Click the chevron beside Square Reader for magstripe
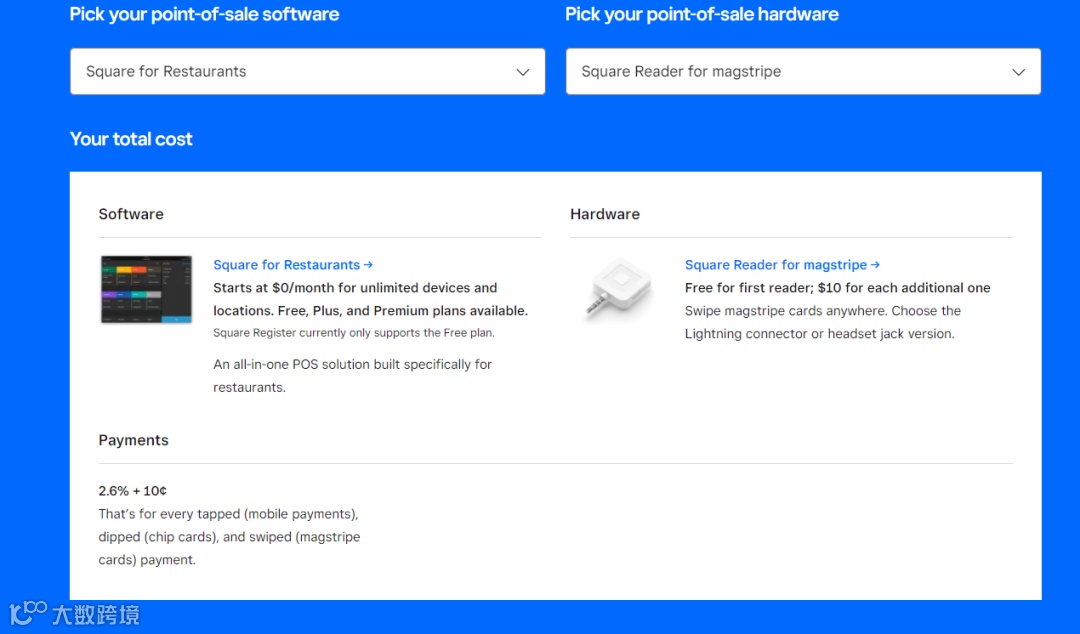Viewport: 1080px width, 634px height. (1018, 72)
